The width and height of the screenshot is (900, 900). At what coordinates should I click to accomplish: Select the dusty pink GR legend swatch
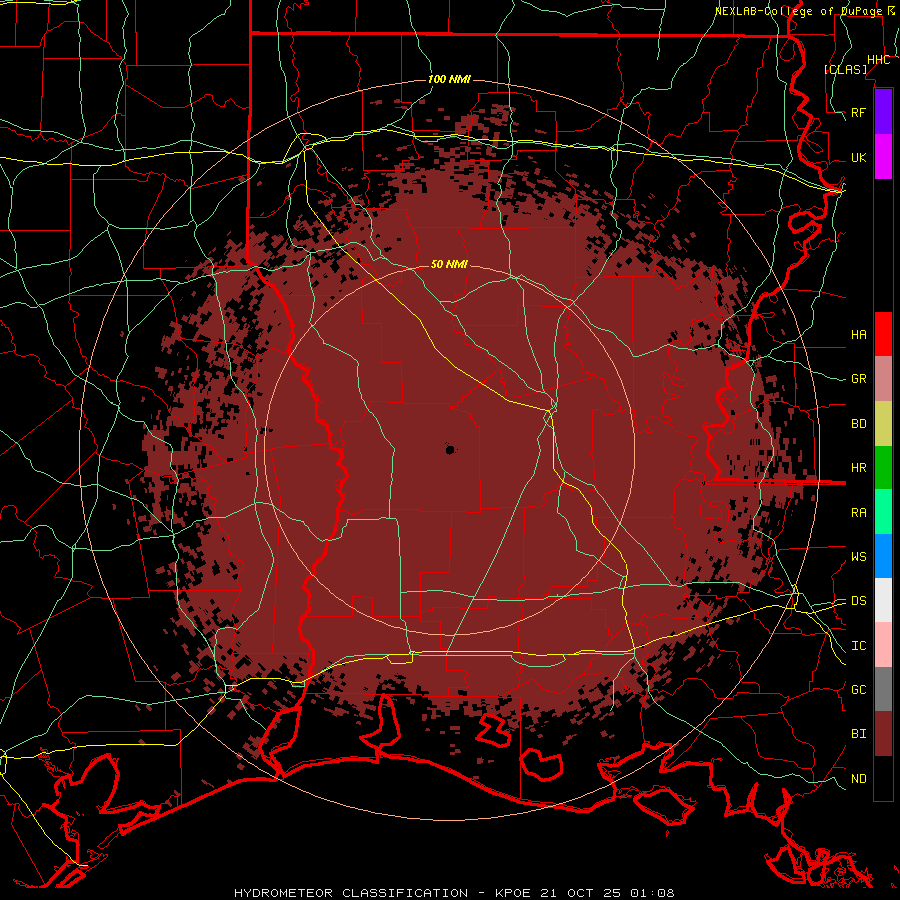[x=883, y=379]
